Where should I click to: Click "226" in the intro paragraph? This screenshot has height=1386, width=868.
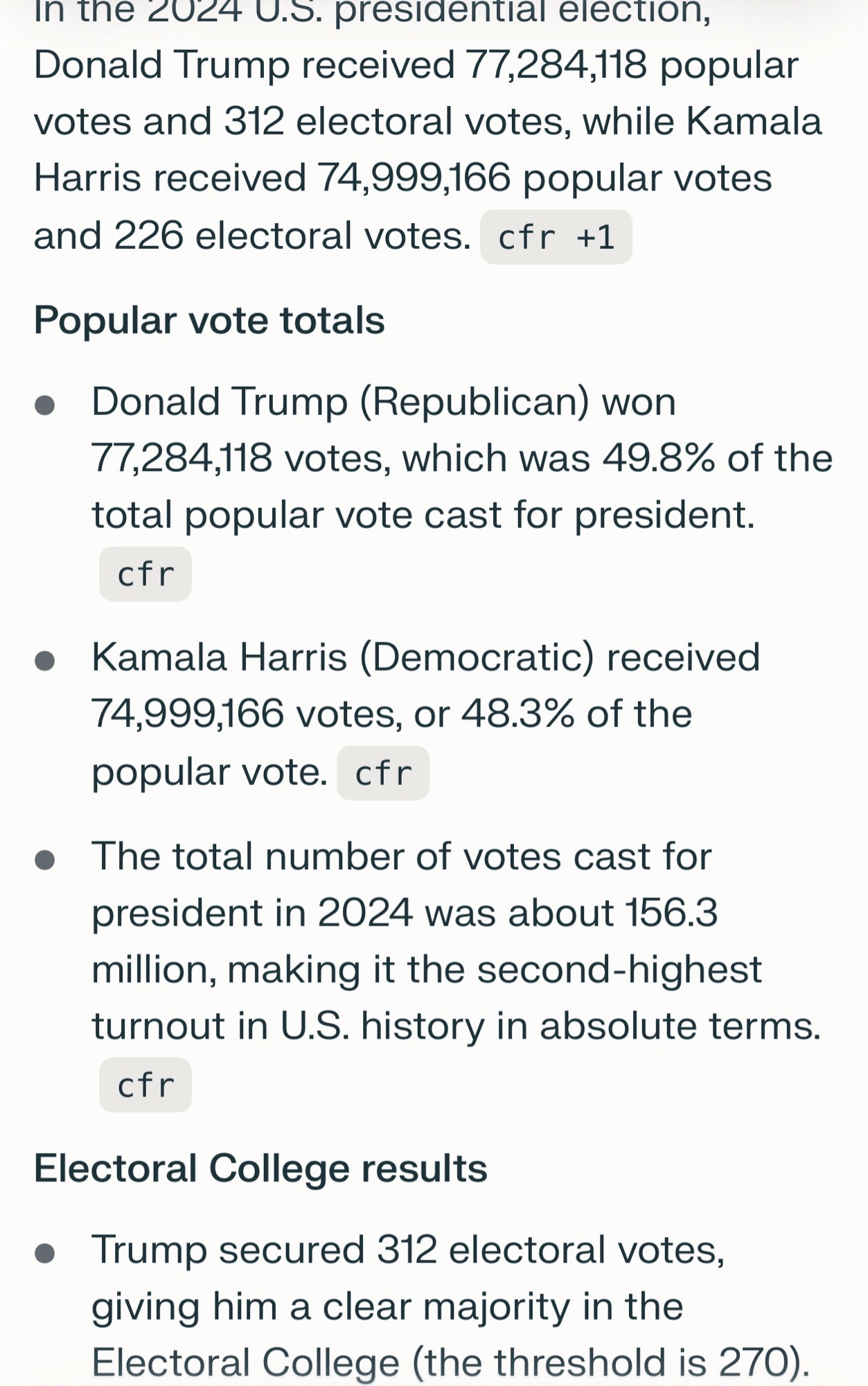[148, 236]
